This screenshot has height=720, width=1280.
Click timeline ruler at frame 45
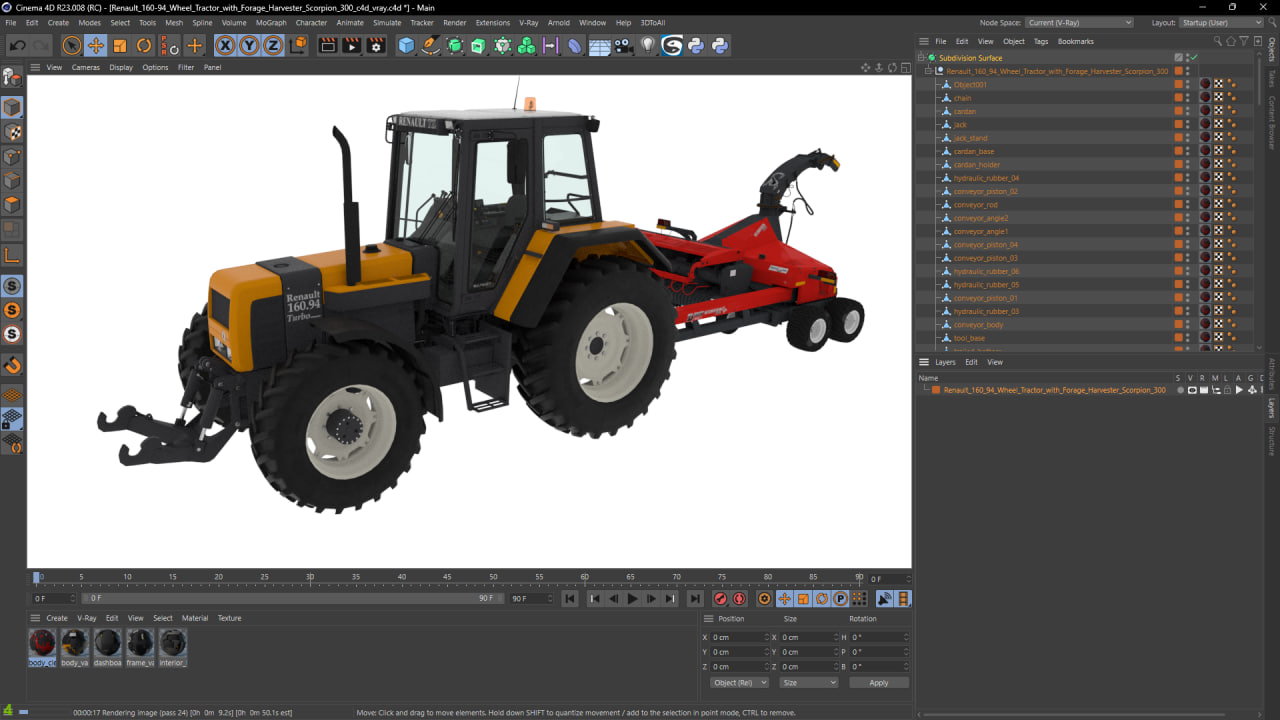click(x=447, y=578)
